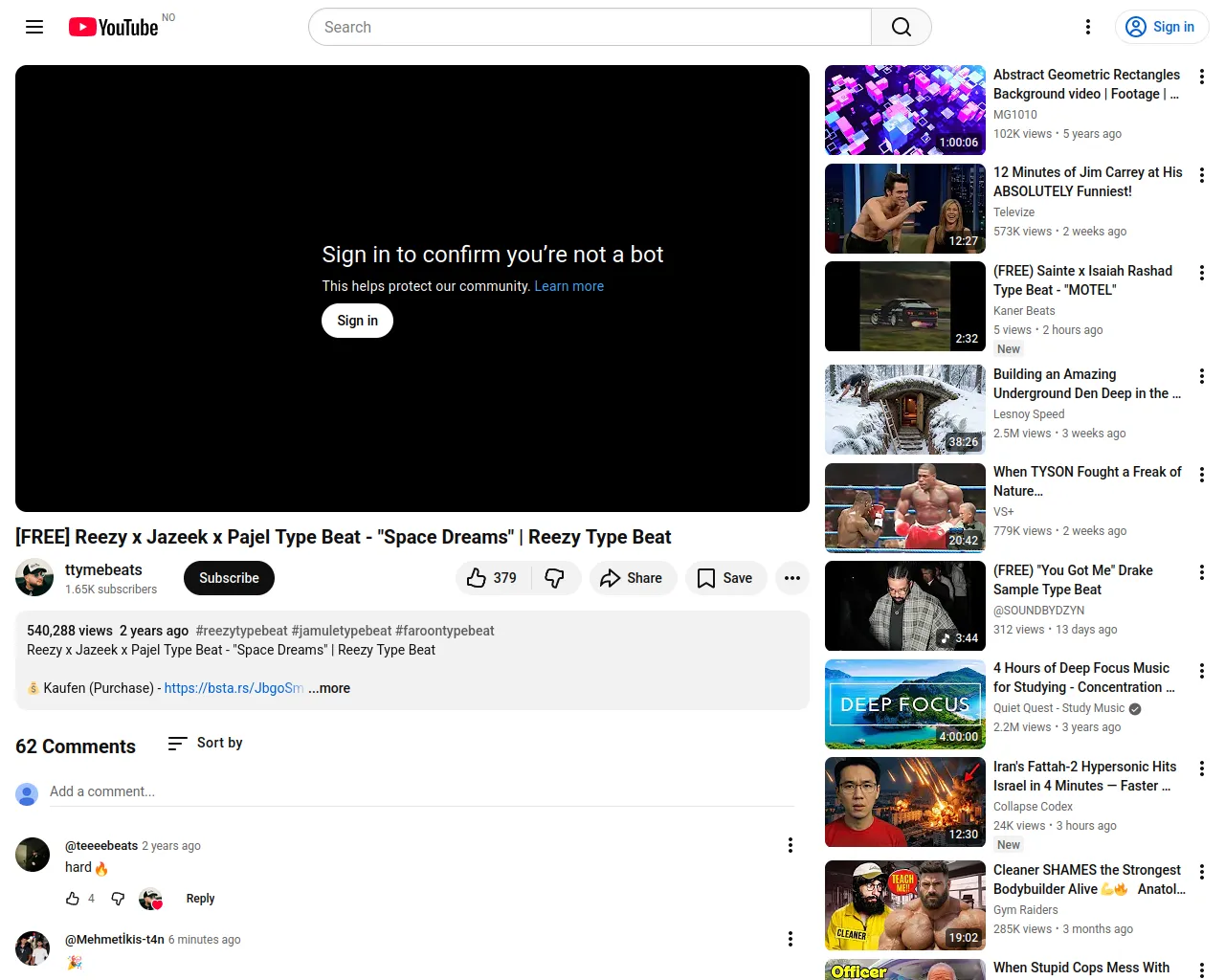Open options menu for @teeeebeats comment
The image size is (1225, 980).
point(790,845)
